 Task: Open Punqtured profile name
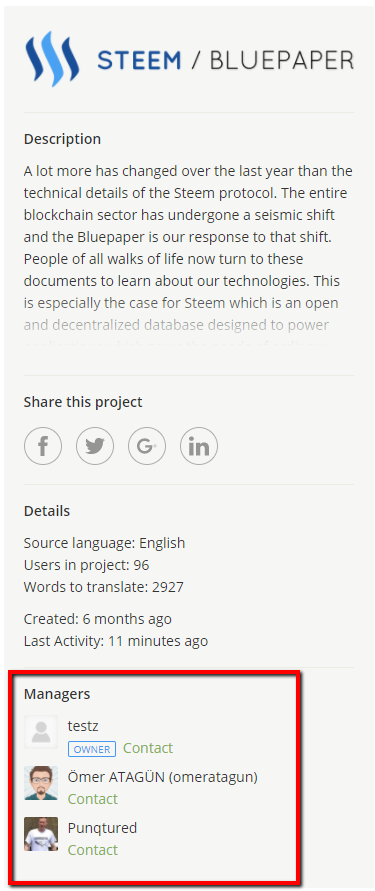[102, 828]
